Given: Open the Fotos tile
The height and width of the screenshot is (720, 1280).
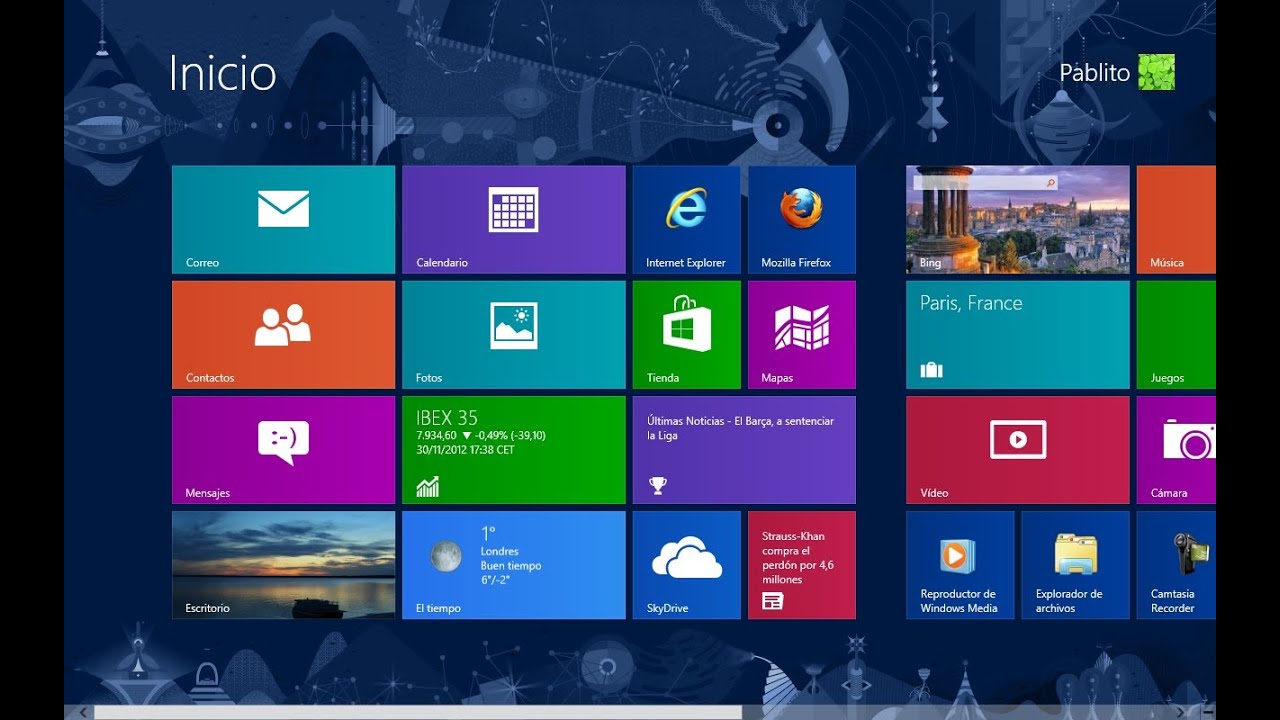Looking at the screenshot, I should 514,335.
